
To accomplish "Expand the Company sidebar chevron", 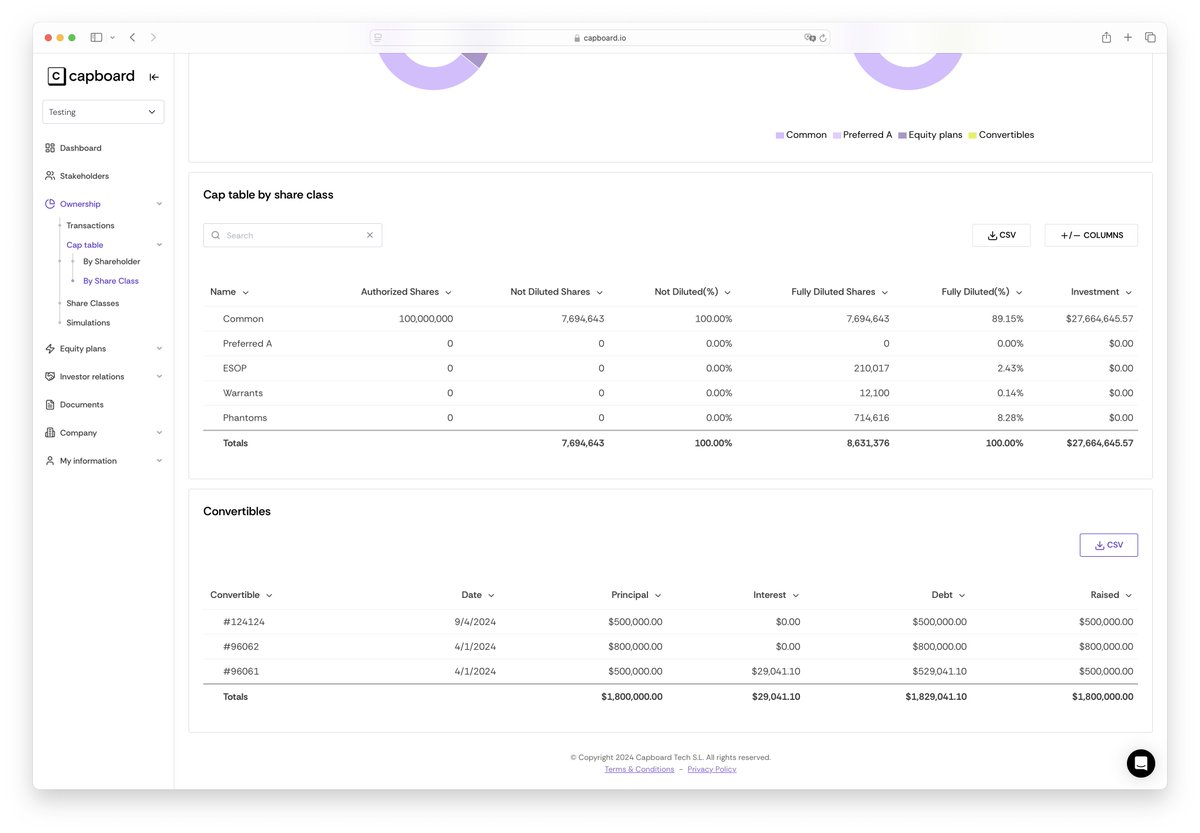I will pyautogui.click(x=158, y=432).
